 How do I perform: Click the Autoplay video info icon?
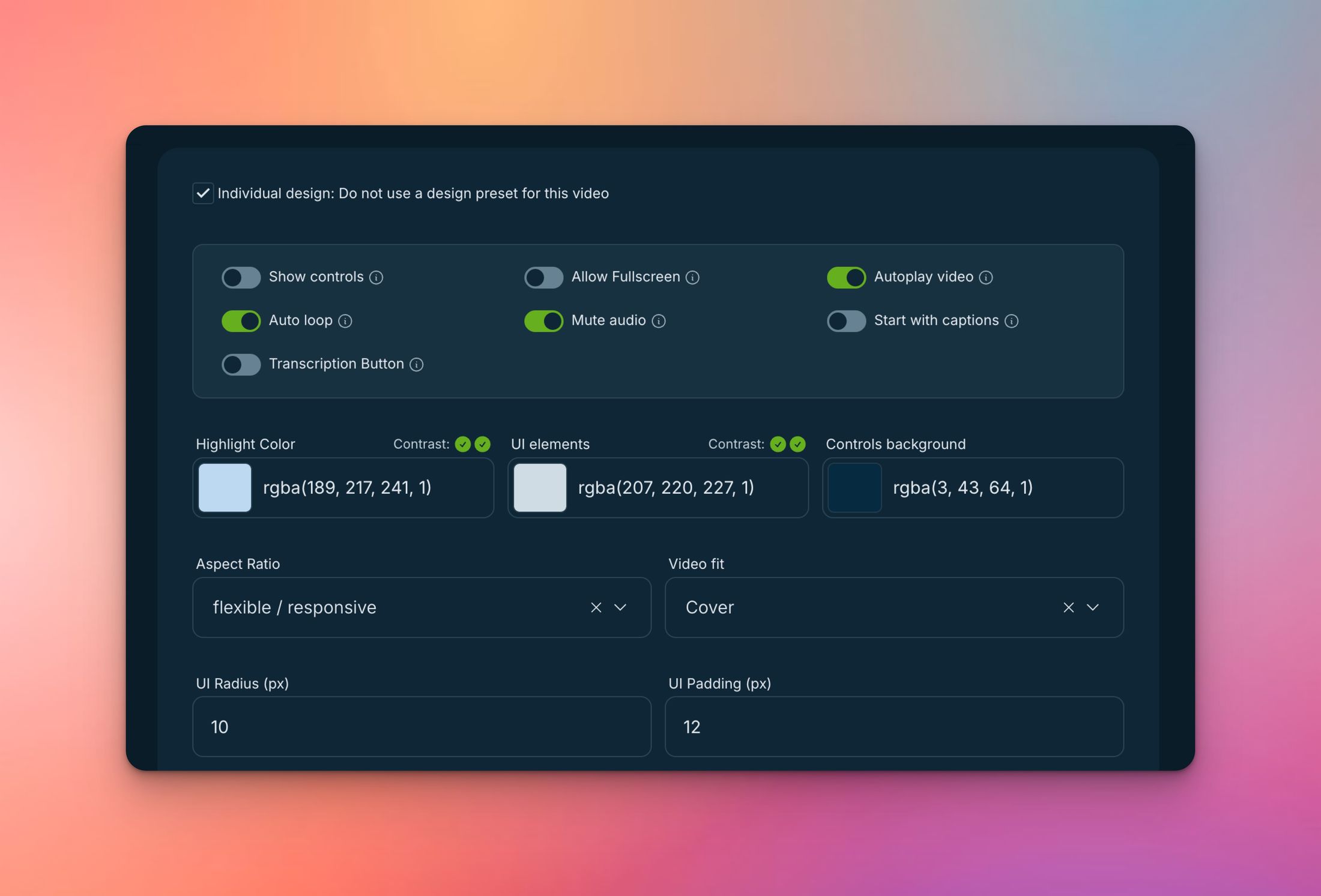coord(987,277)
